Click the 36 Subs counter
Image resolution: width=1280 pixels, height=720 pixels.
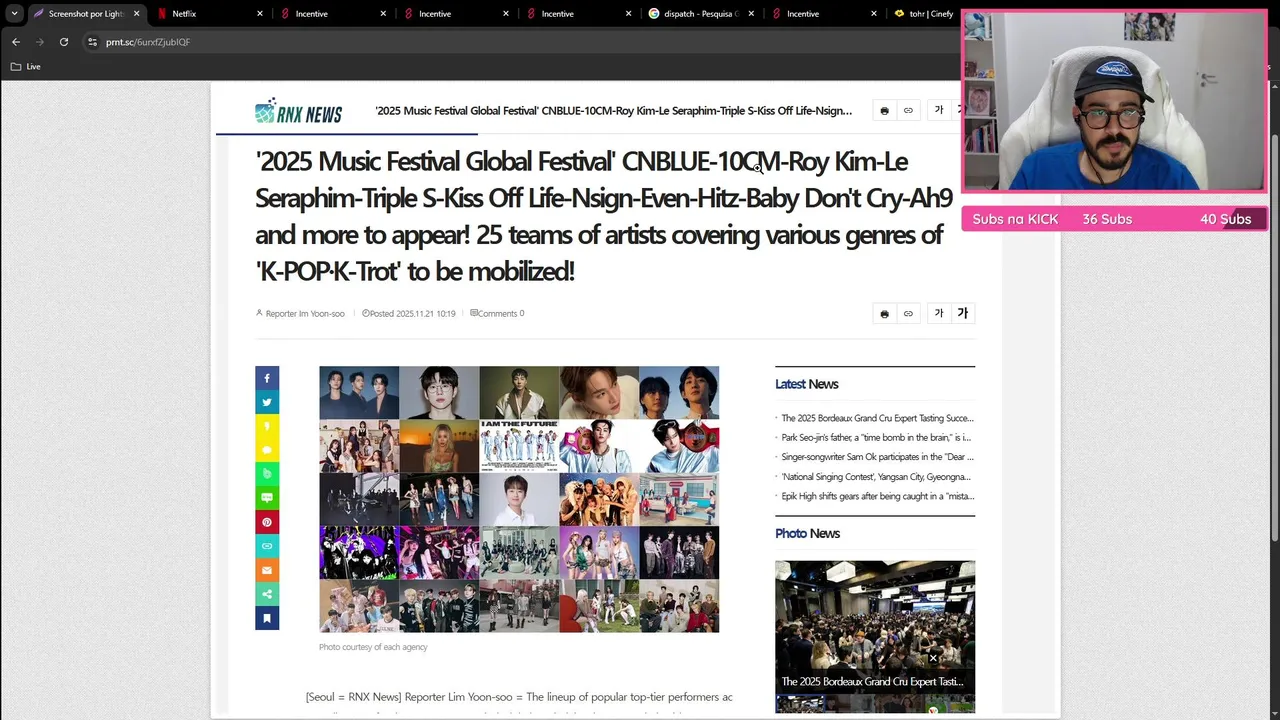click(x=1107, y=219)
